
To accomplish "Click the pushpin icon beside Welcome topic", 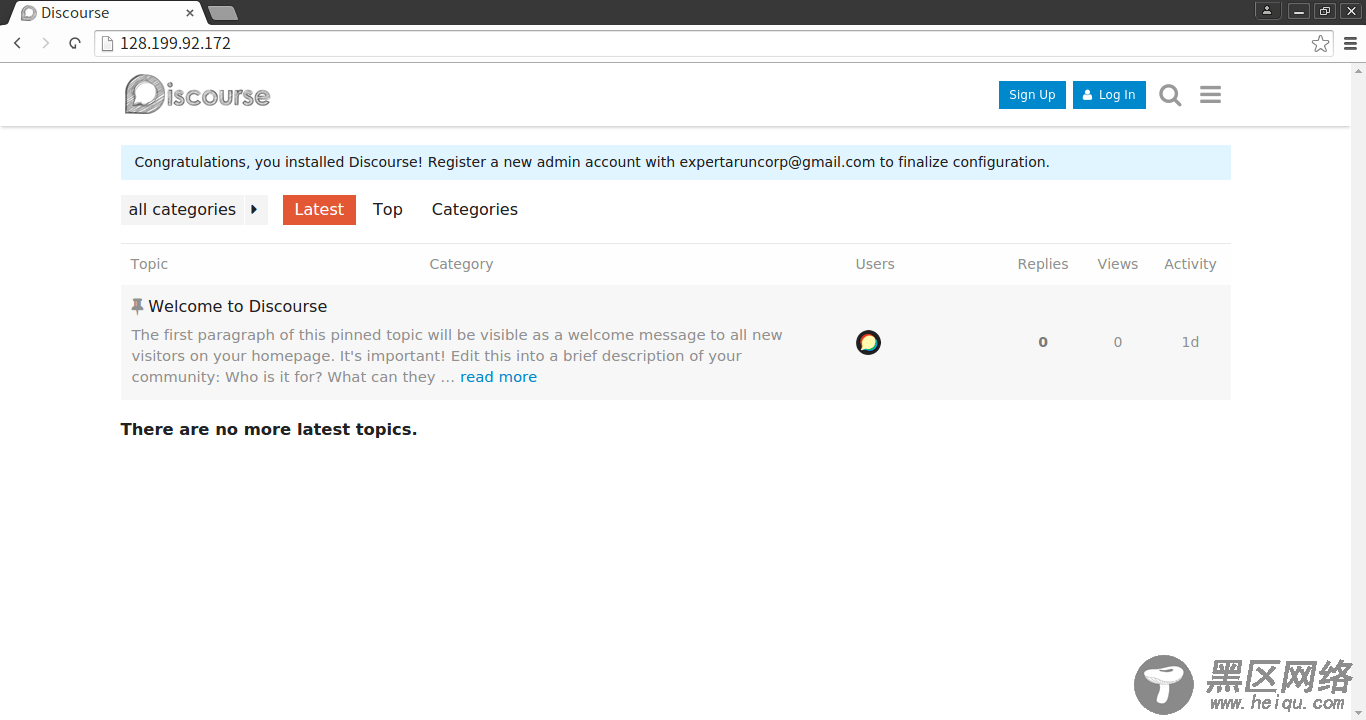I will tap(137, 306).
